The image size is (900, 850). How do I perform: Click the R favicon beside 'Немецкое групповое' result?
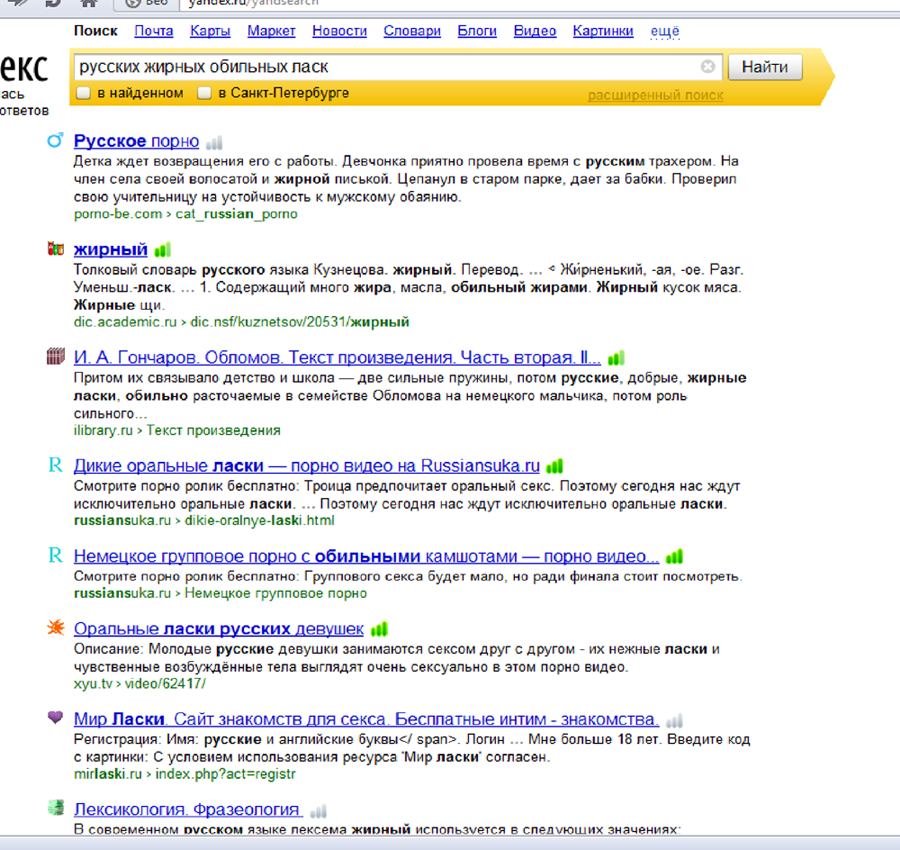tap(55, 554)
